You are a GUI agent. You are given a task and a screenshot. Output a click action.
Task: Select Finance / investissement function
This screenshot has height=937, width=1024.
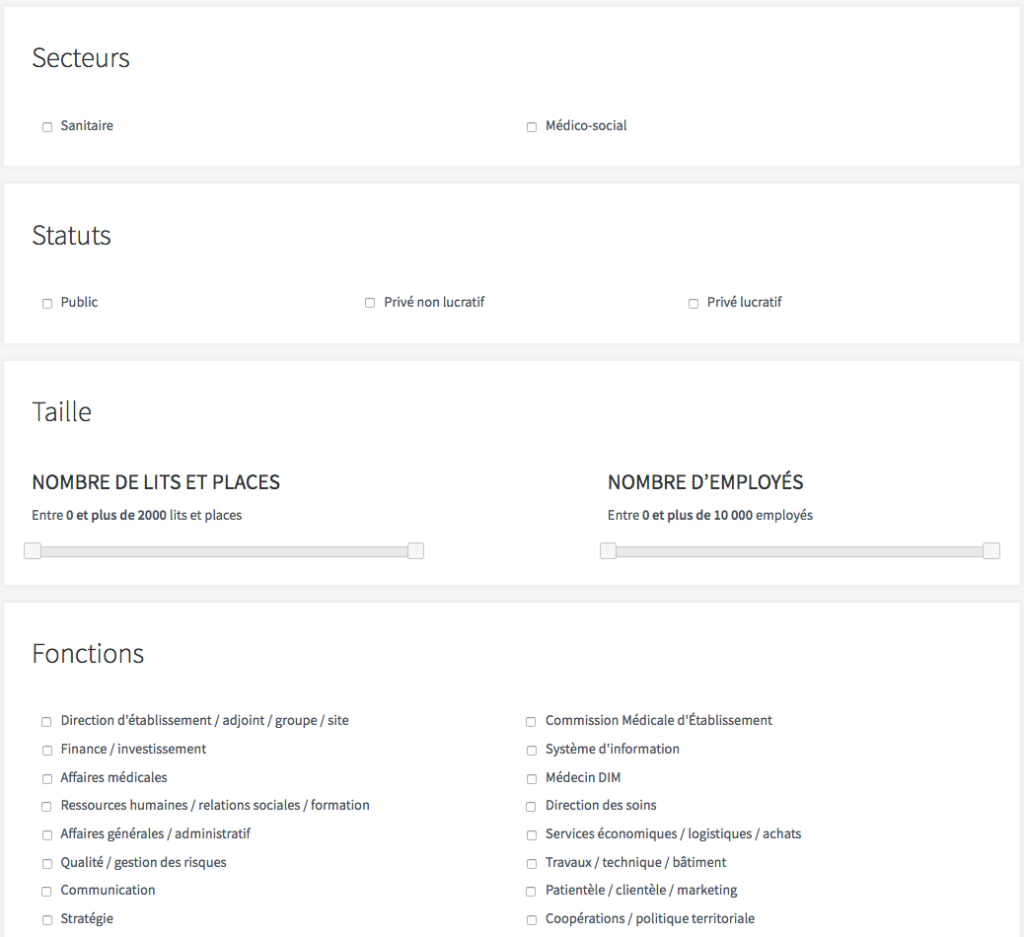pyautogui.click(x=47, y=750)
